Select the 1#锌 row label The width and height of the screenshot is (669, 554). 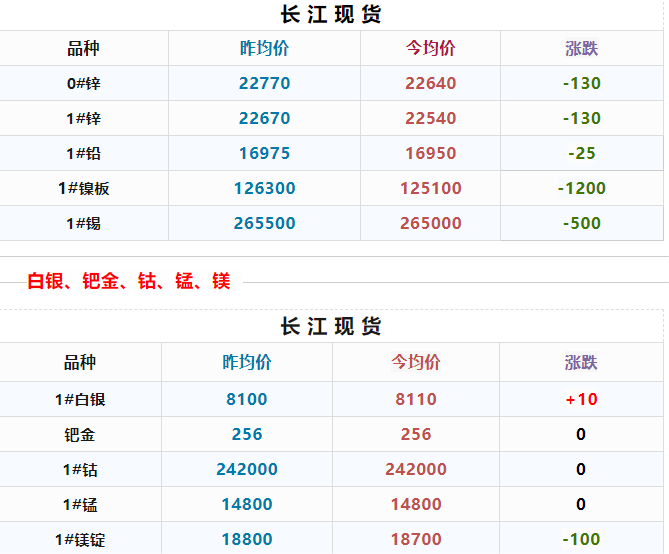(83, 119)
